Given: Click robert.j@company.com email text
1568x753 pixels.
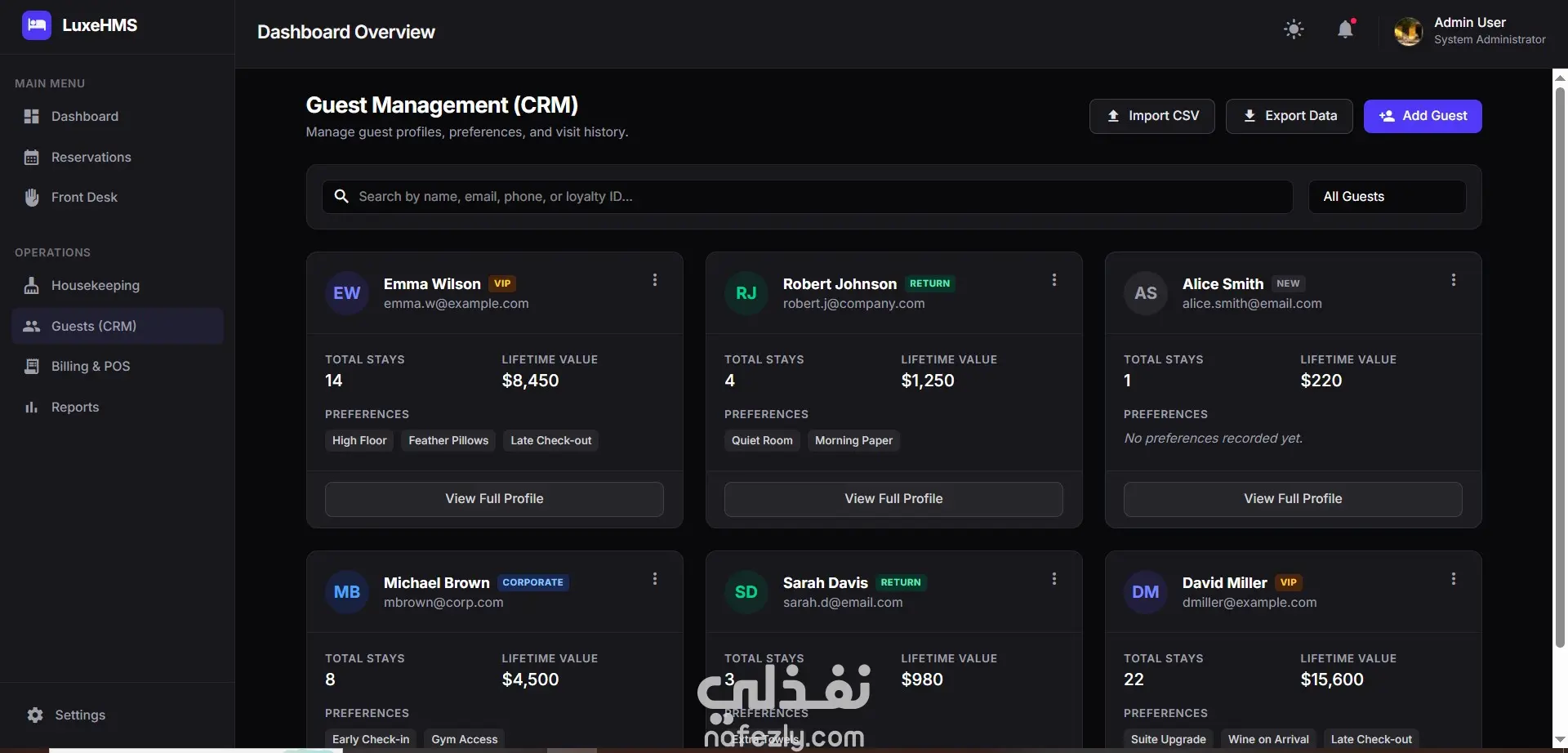Looking at the screenshot, I should coord(854,304).
